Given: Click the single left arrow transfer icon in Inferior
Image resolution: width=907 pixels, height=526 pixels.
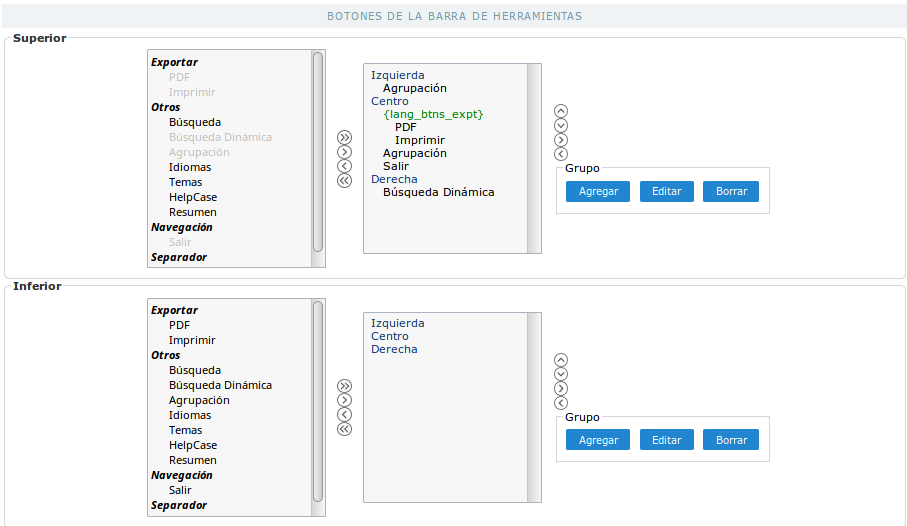Looking at the screenshot, I should tap(345, 414).
